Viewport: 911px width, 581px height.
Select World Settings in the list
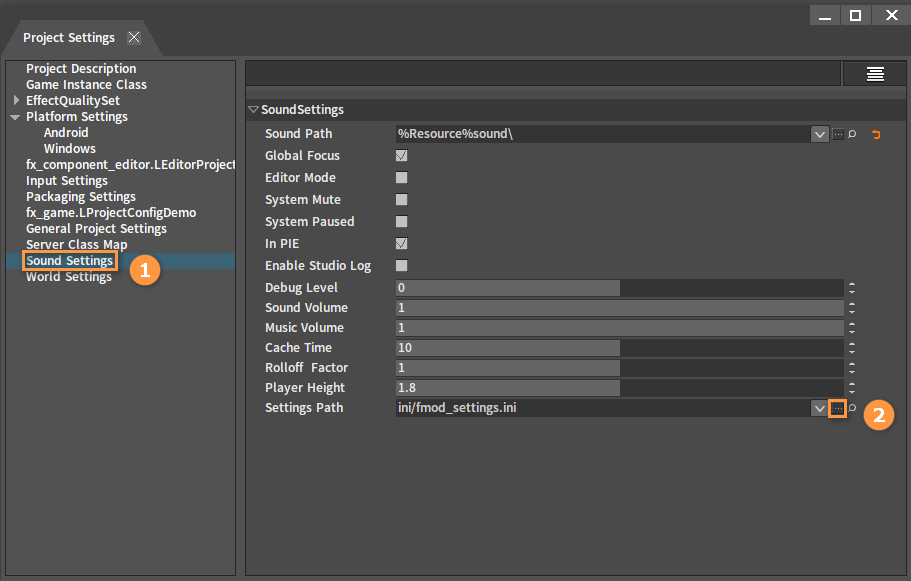(x=69, y=277)
